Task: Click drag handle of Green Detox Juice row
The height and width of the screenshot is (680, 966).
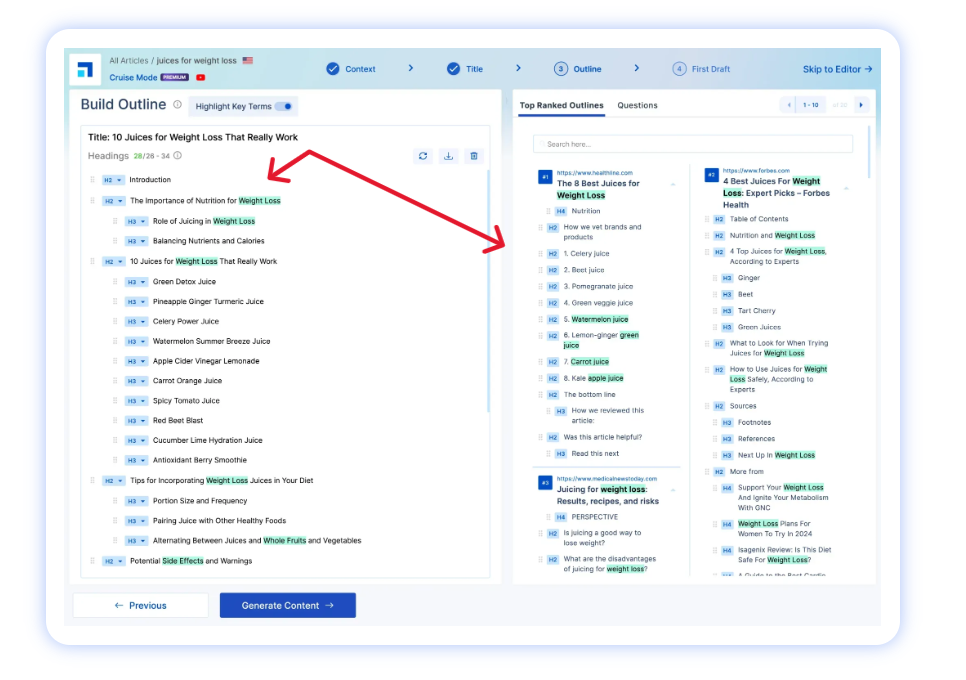Action: (115, 281)
